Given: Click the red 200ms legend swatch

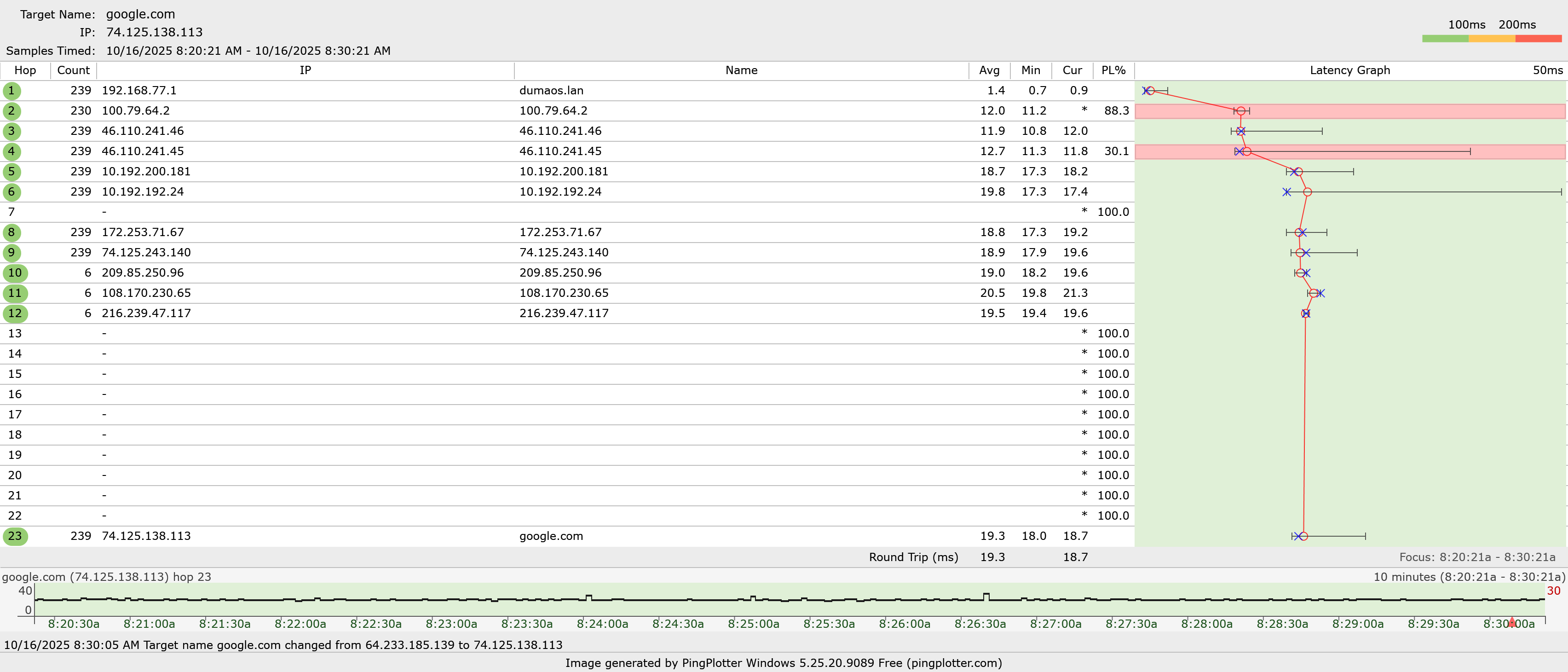Looking at the screenshot, I should click(x=1538, y=38).
